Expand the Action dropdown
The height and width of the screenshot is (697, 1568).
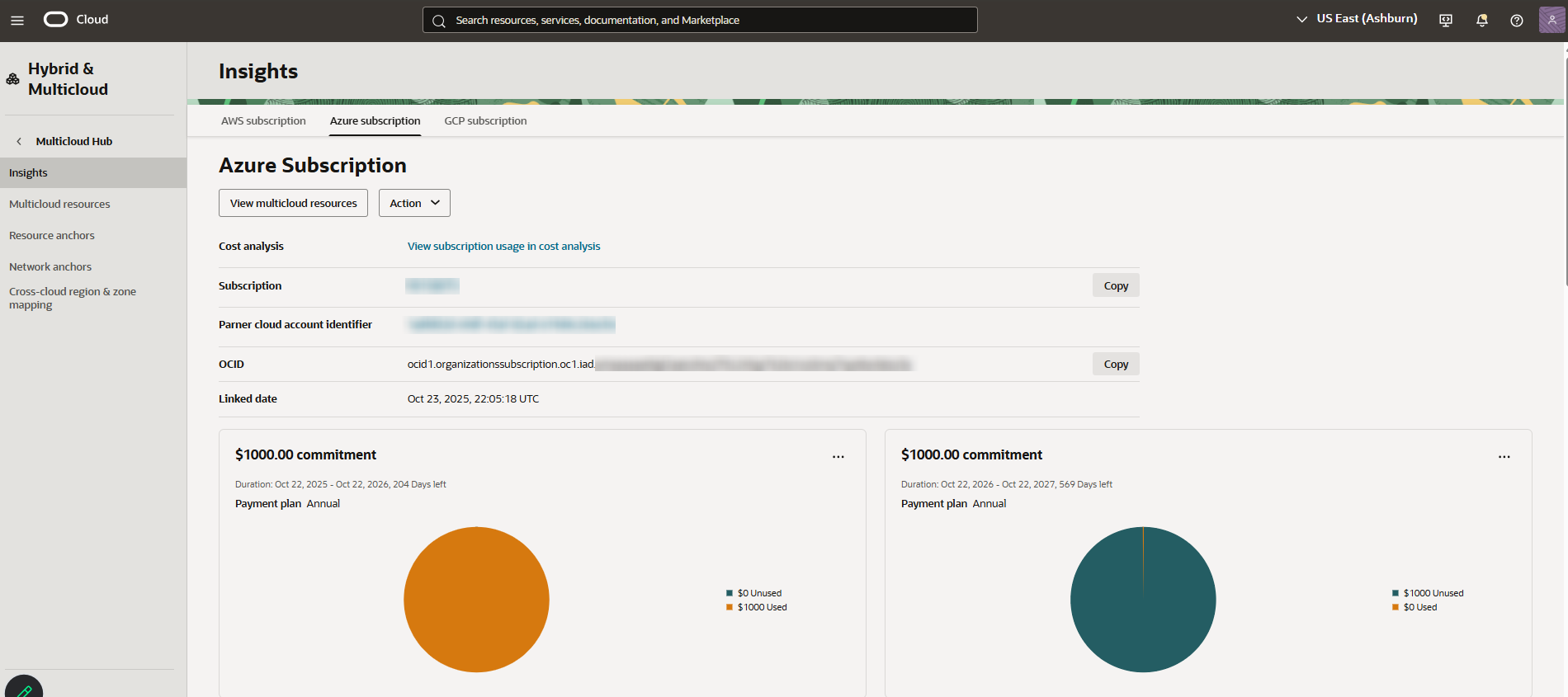tap(414, 203)
